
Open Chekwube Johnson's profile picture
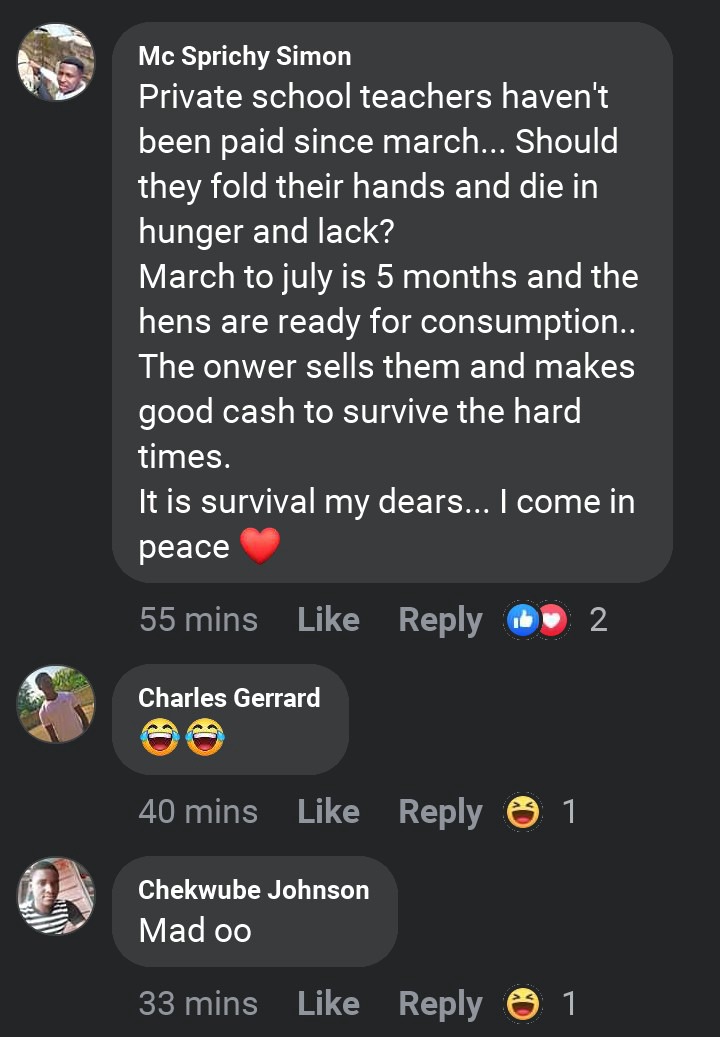pos(56,896)
